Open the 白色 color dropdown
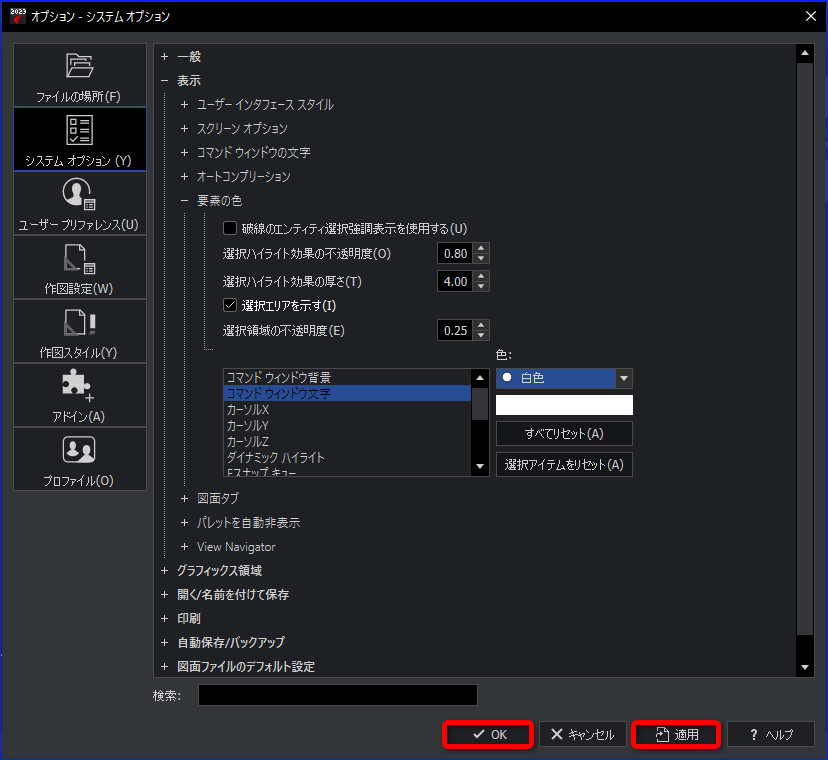 coord(624,378)
